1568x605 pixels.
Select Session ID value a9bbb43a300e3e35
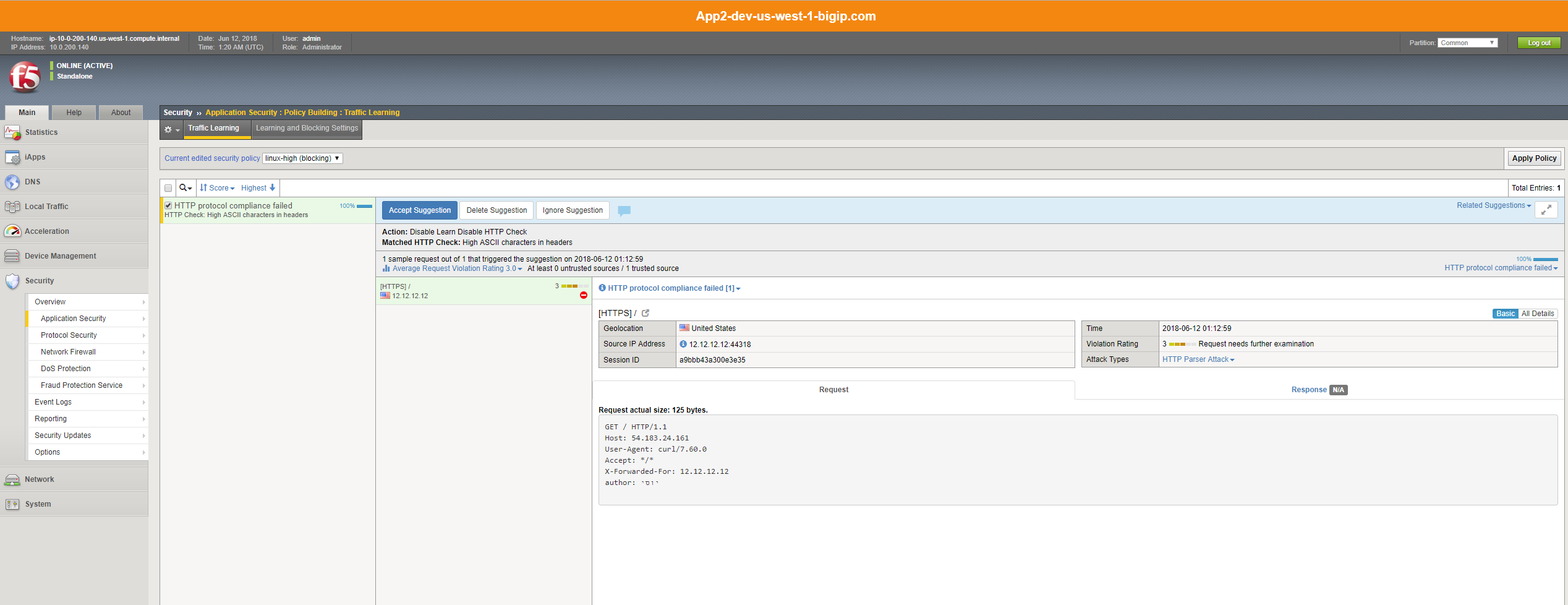click(712, 360)
